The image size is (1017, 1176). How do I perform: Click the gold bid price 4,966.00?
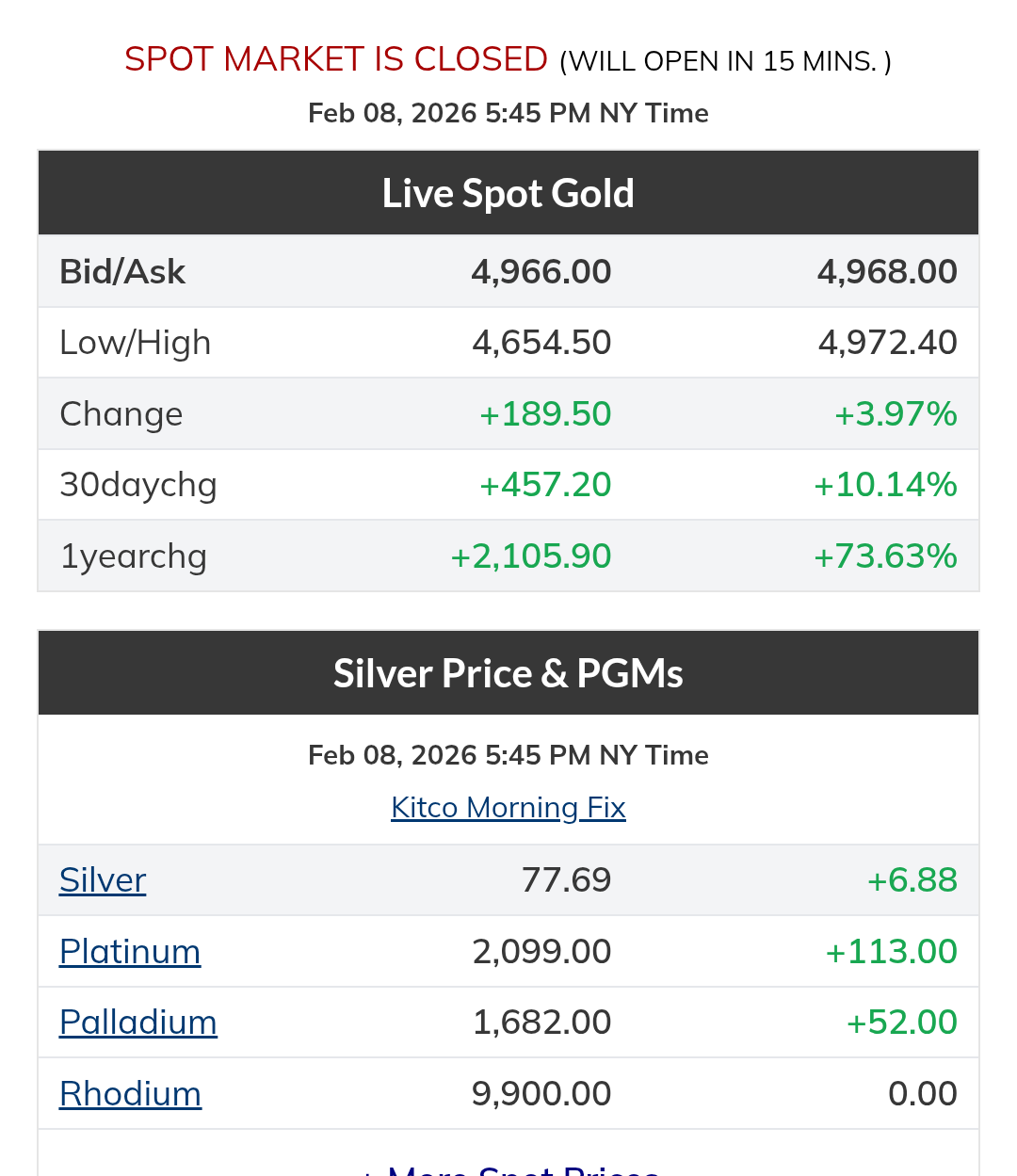[x=541, y=272]
